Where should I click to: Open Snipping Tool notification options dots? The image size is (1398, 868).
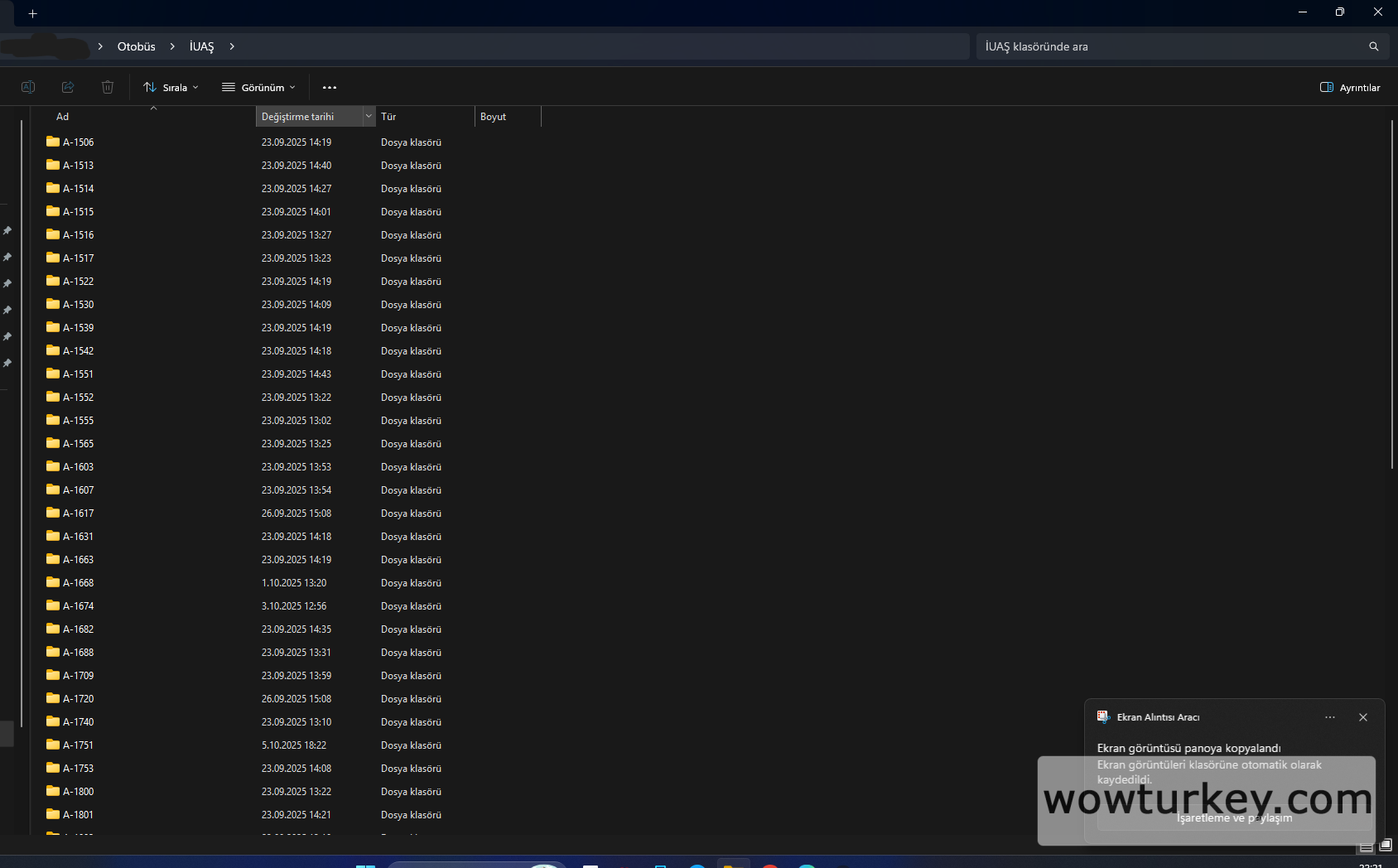click(x=1330, y=717)
